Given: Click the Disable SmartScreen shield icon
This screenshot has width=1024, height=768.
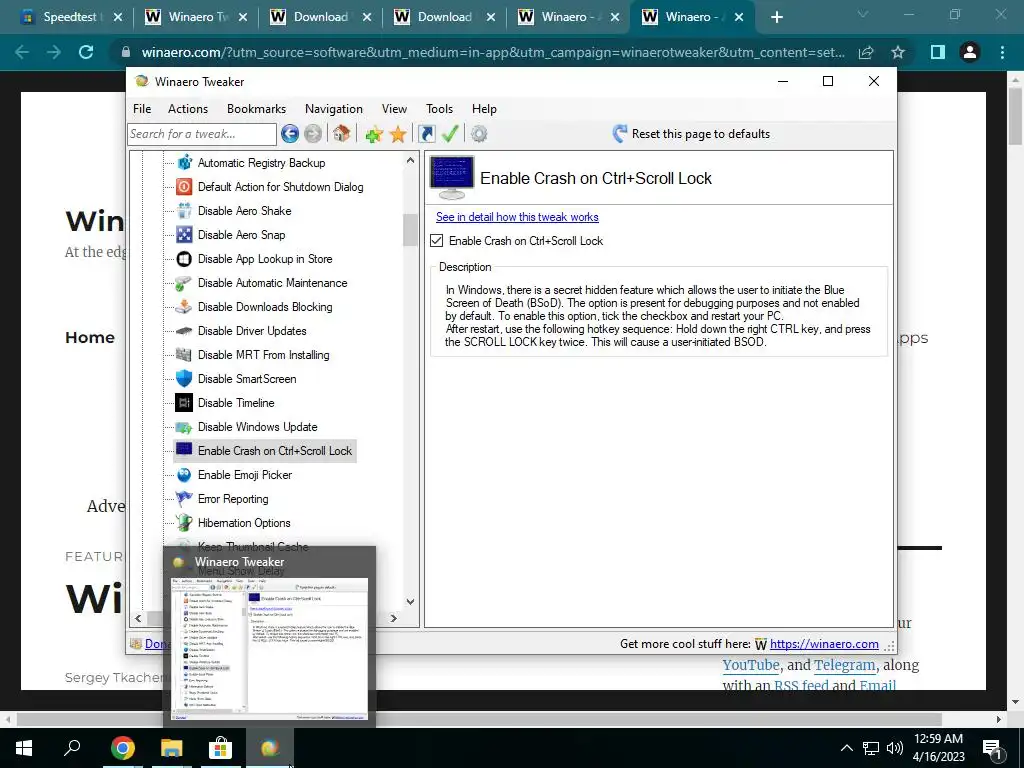Looking at the screenshot, I should pyautogui.click(x=184, y=379).
